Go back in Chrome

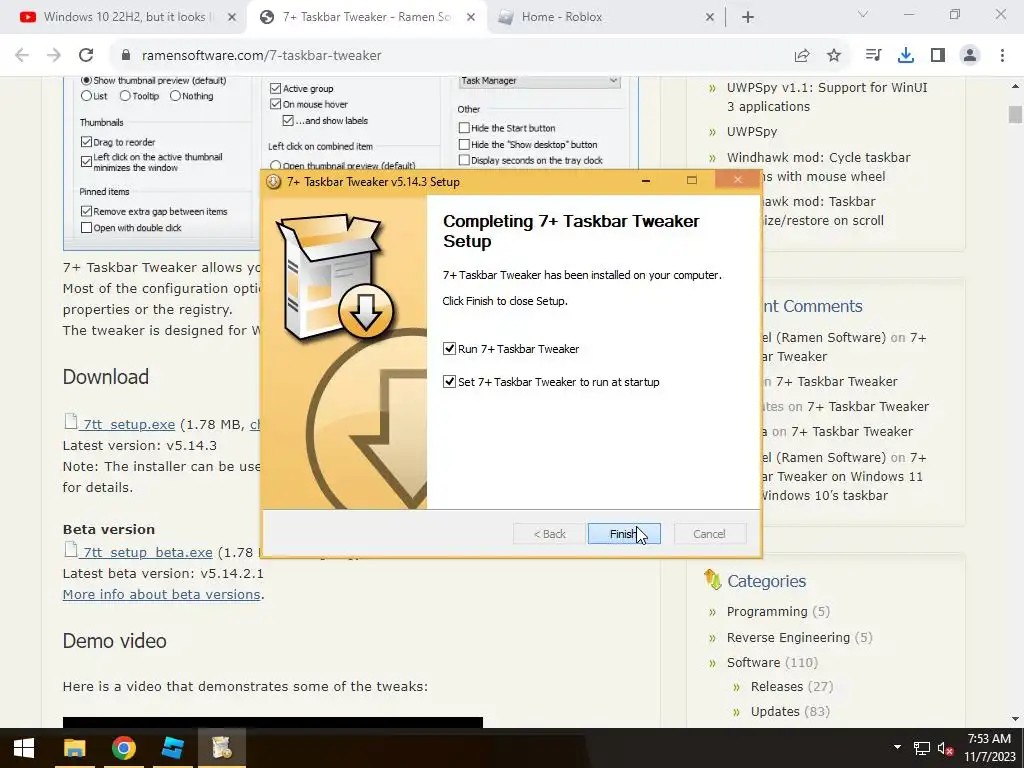(22, 55)
